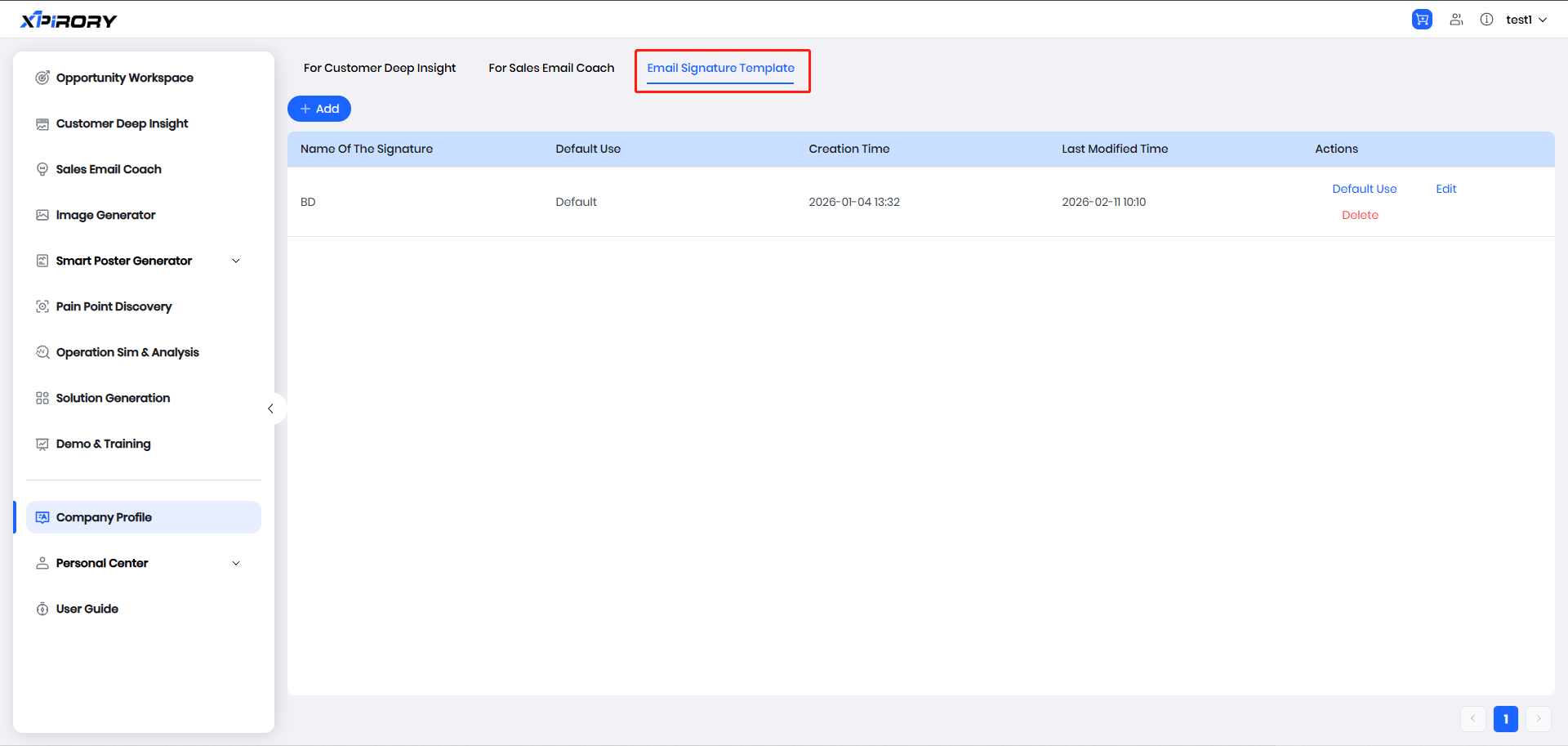The width and height of the screenshot is (1568, 746).
Task: Collapse the sidebar with the arrow handle
Action: (x=270, y=409)
